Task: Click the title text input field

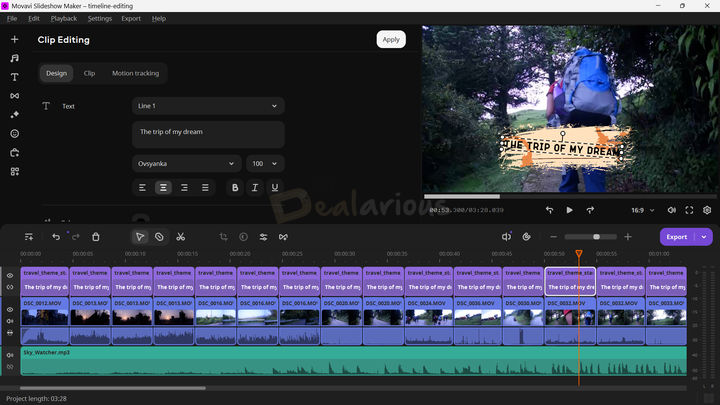Action: [x=208, y=135]
